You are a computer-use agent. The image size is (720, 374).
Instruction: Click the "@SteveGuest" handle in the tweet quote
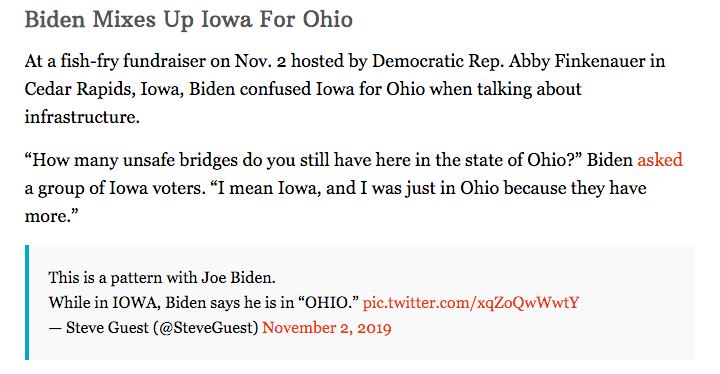click(206, 328)
